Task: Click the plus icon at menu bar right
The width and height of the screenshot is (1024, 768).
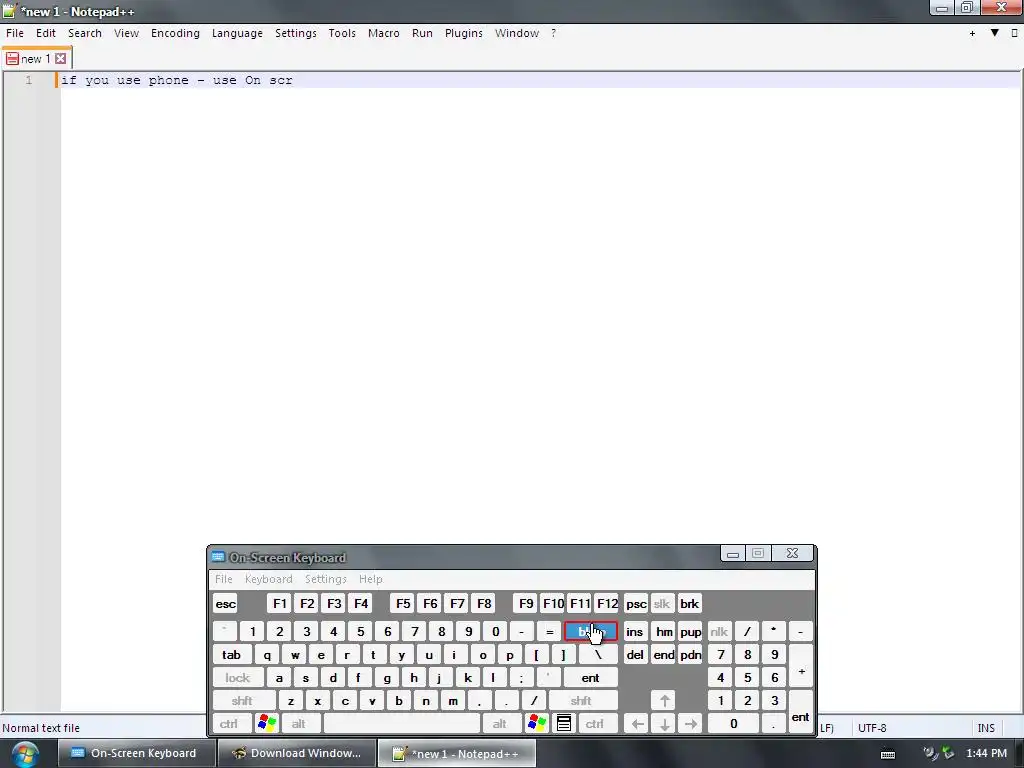Action: click(x=972, y=33)
